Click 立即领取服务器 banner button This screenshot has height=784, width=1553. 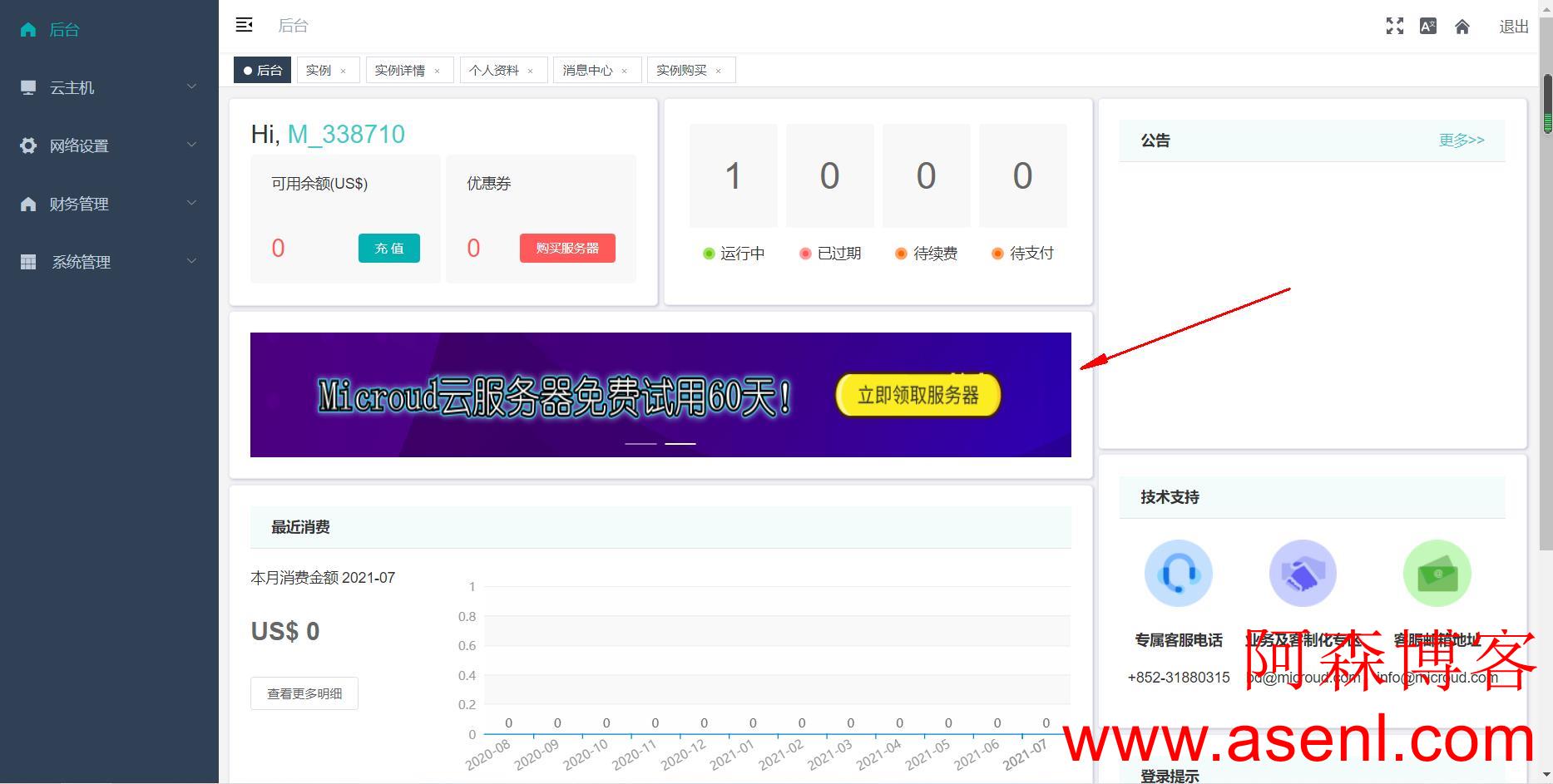coord(917,395)
